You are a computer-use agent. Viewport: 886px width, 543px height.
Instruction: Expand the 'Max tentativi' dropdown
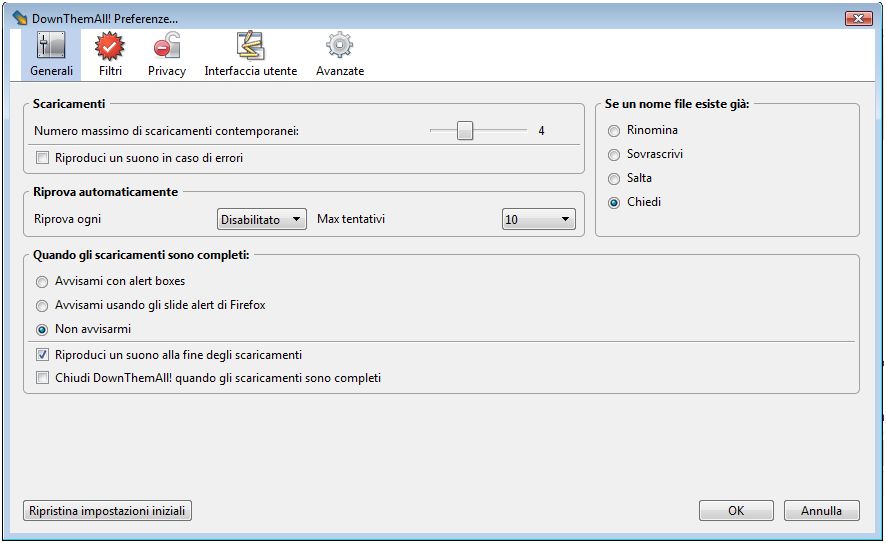pyautogui.click(x=538, y=220)
